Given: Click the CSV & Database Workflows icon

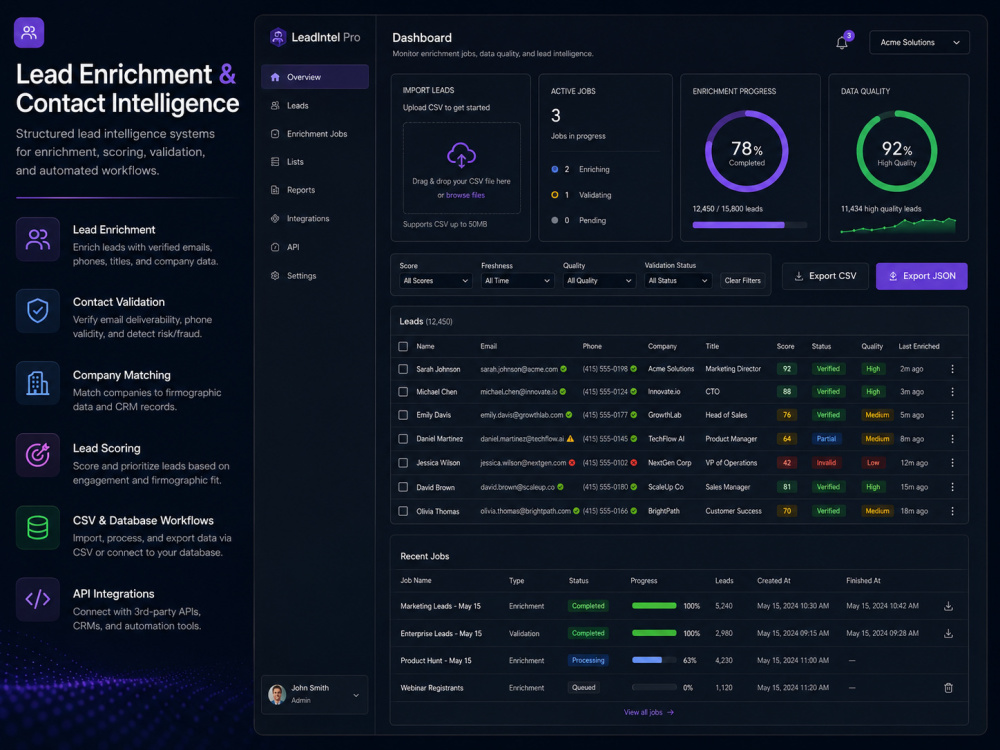Looking at the screenshot, I should click(x=38, y=527).
